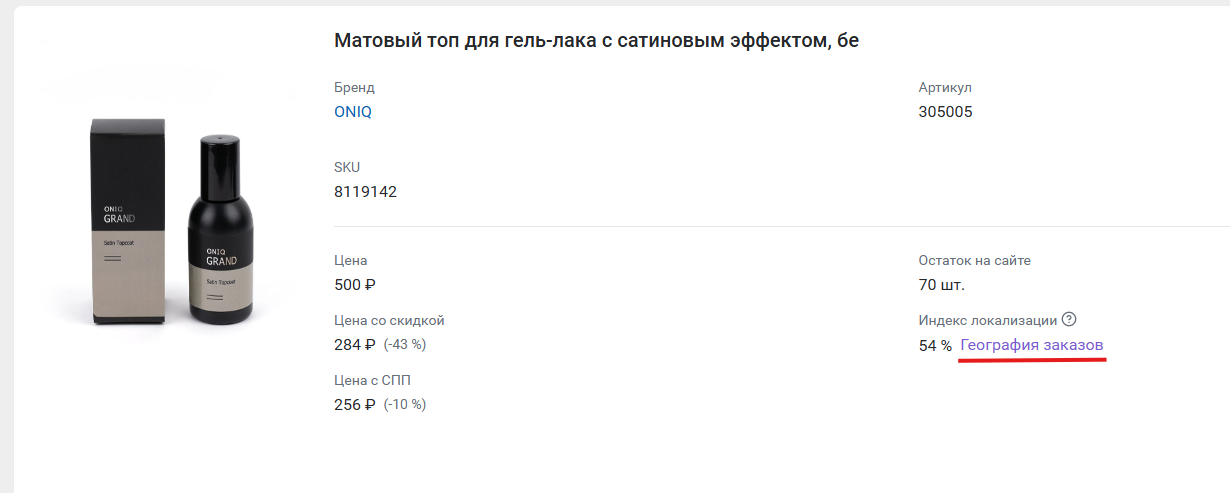This screenshot has height=493, width=1230.
Task: Select the SKU value 8119142
Action: 366,192
